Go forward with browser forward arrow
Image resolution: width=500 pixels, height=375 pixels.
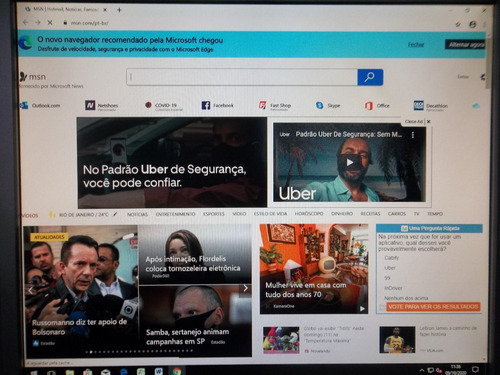38,23
